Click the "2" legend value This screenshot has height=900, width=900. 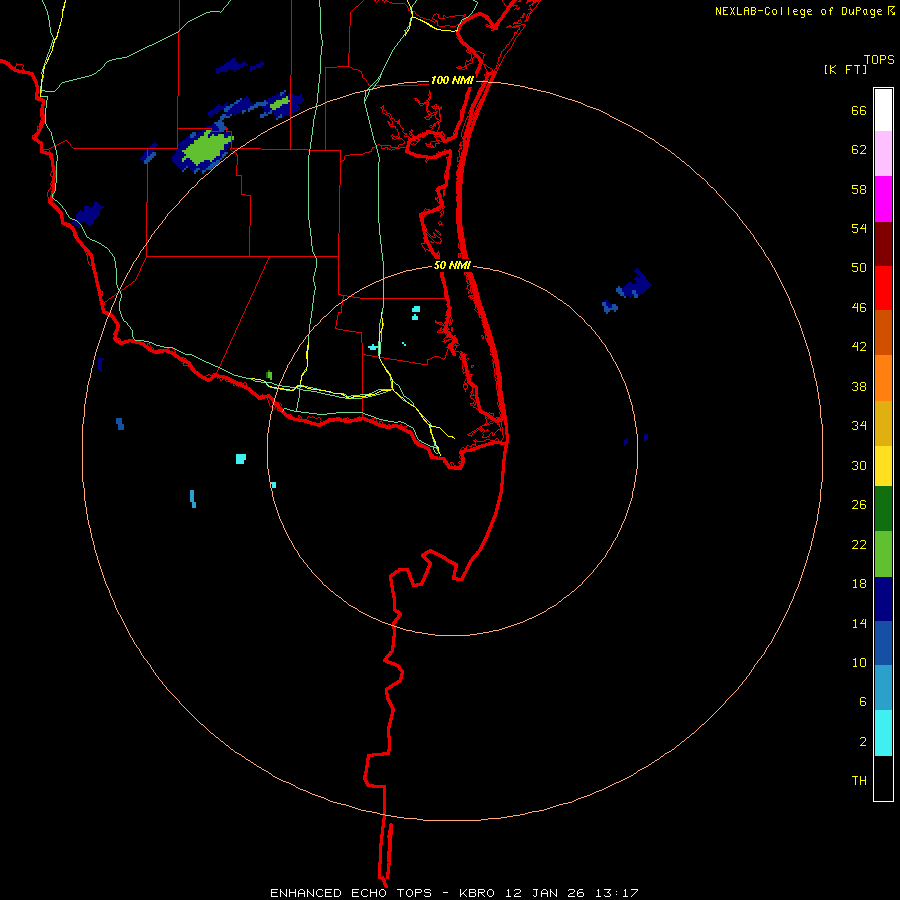click(863, 742)
